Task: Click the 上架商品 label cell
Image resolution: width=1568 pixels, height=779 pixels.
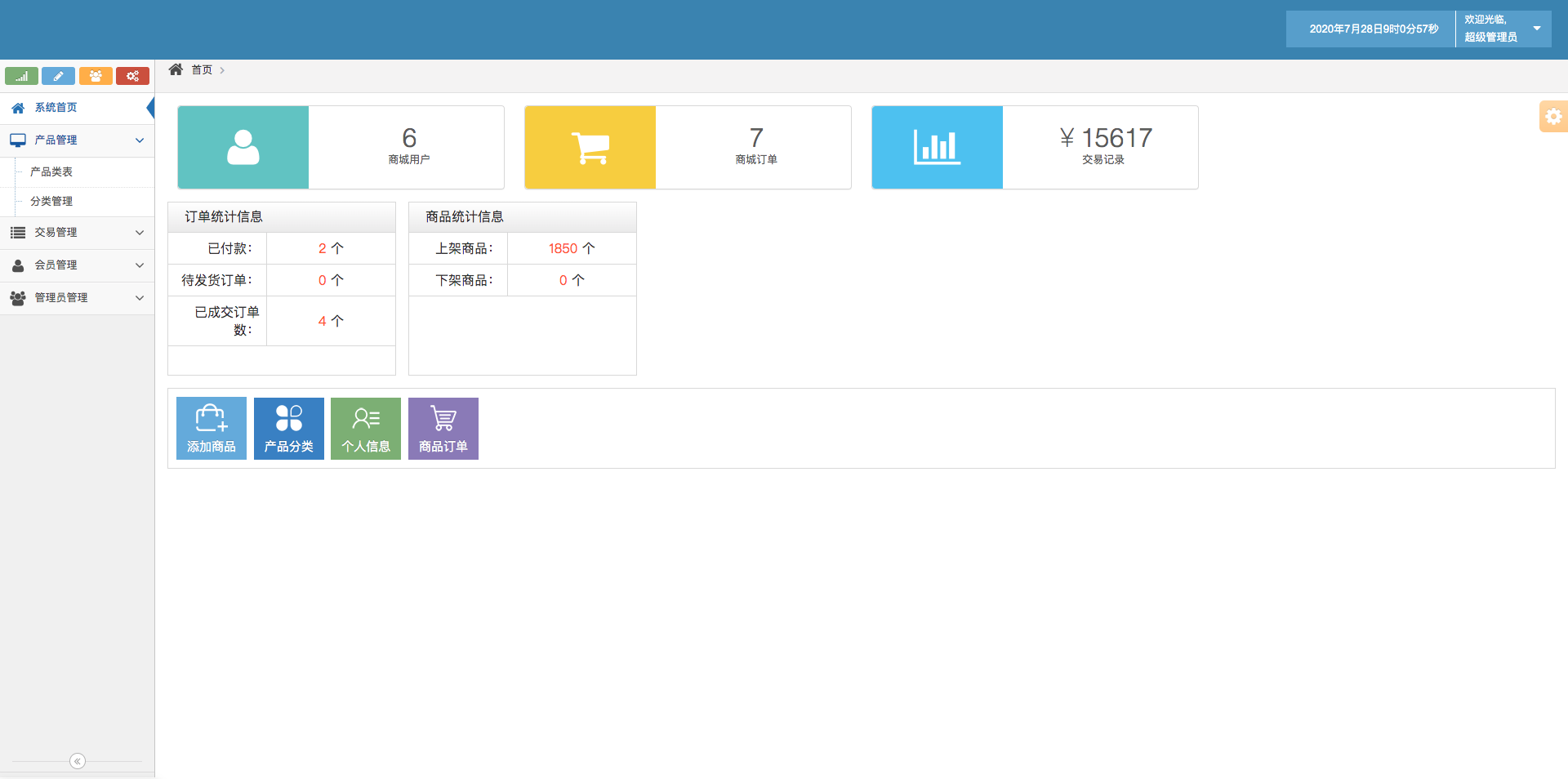Action: pyautogui.click(x=458, y=248)
